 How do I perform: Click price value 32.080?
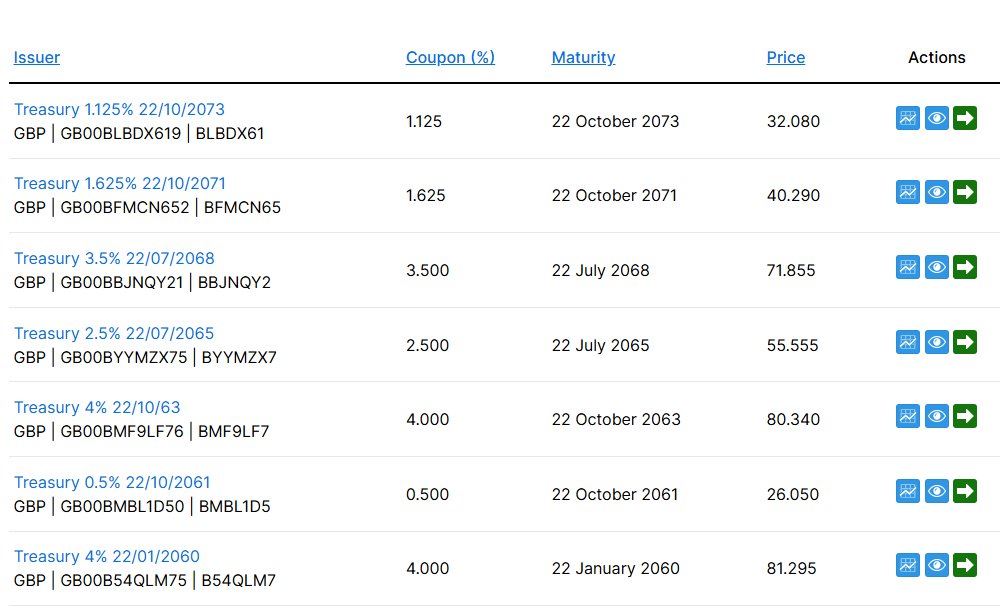[793, 121]
